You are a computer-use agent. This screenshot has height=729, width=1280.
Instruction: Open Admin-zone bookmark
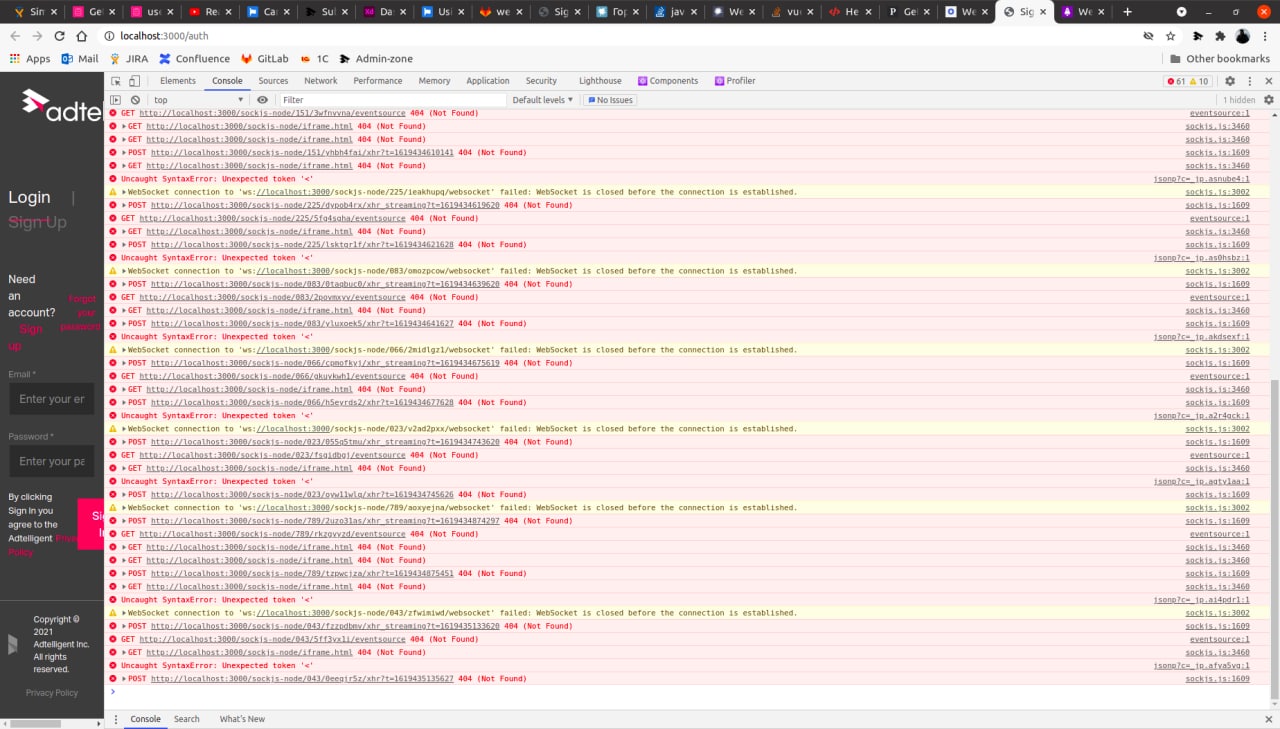coord(376,59)
